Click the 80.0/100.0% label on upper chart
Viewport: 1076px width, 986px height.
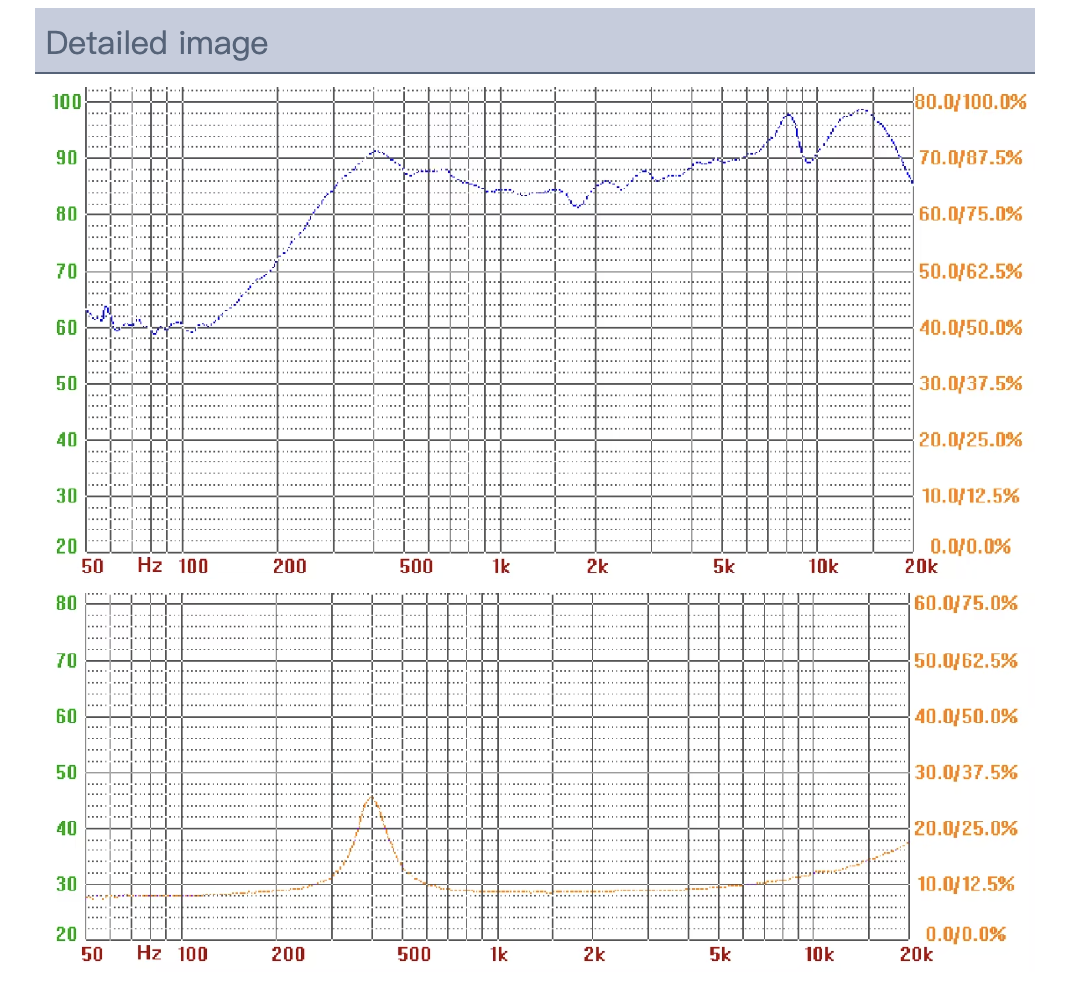(x=969, y=102)
